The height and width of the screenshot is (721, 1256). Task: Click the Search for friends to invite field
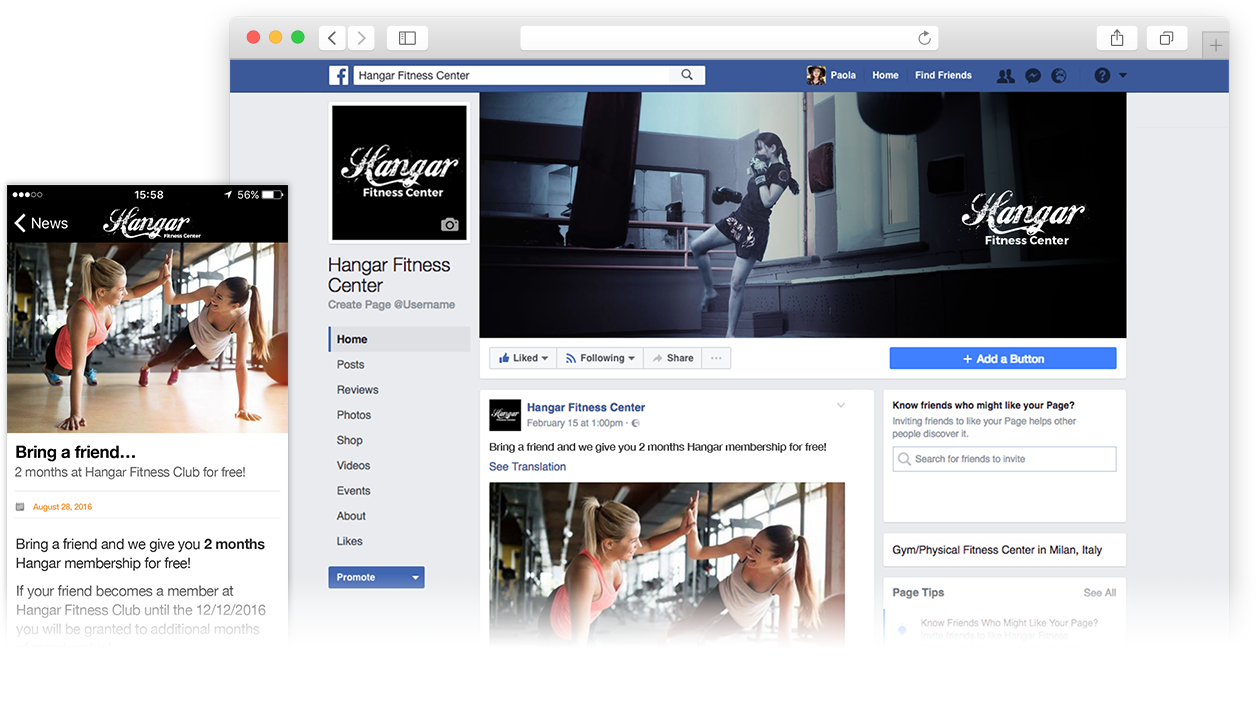pos(1004,459)
